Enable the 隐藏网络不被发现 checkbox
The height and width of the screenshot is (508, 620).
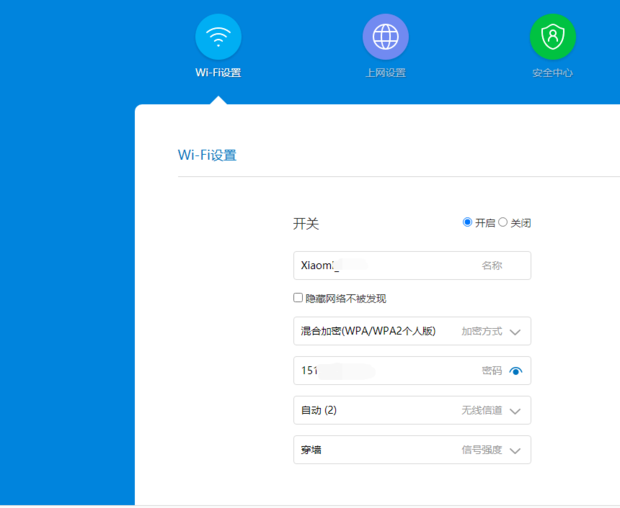298,297
